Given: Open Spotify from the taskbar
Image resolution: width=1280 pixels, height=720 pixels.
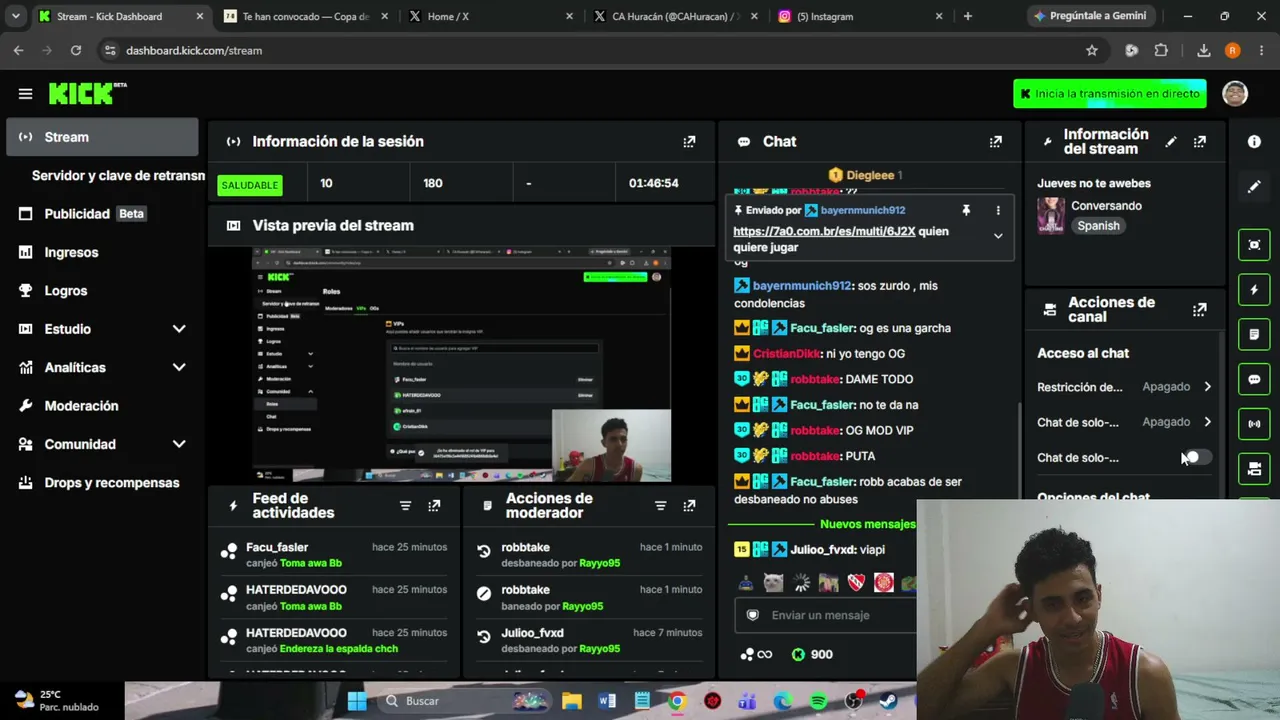Looking at the screenshot, I should (818, 701).
